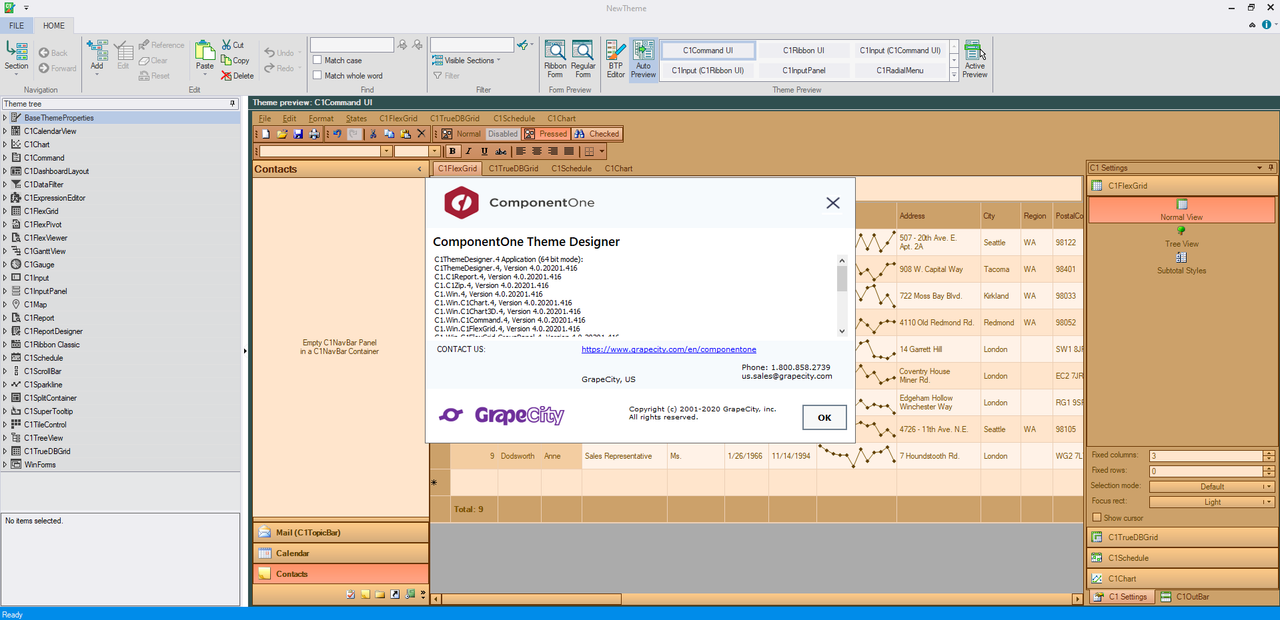1280x620 pixels.
Task: Open the Selection mode dropdown
Action: [1211, 486]
